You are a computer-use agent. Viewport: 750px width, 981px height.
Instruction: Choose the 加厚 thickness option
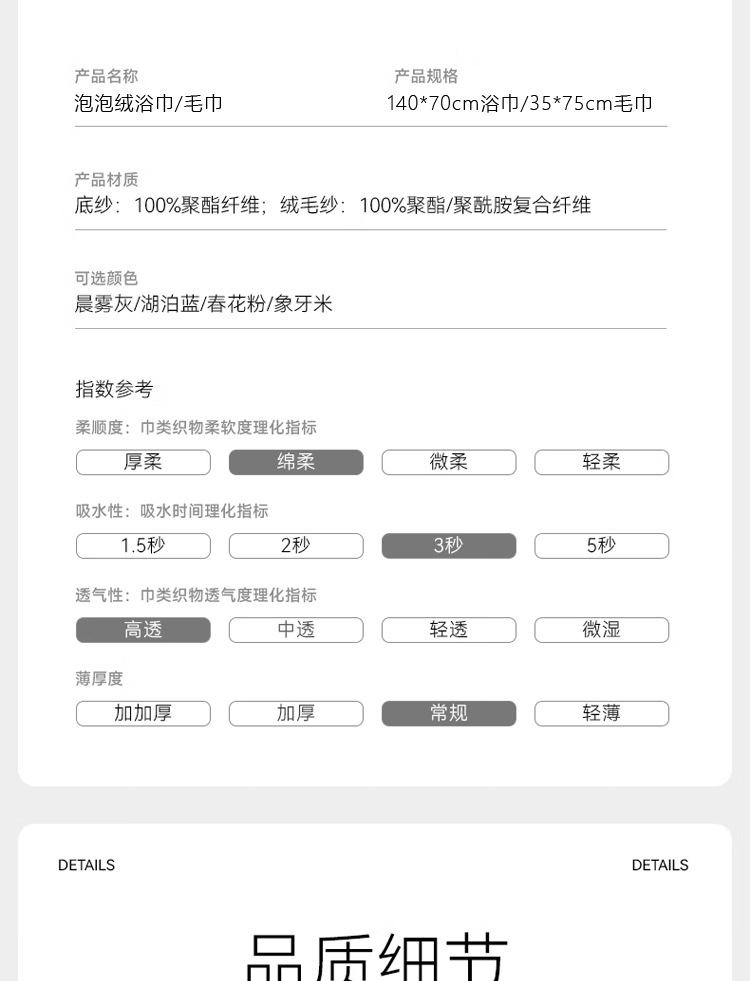coord(296,713)
